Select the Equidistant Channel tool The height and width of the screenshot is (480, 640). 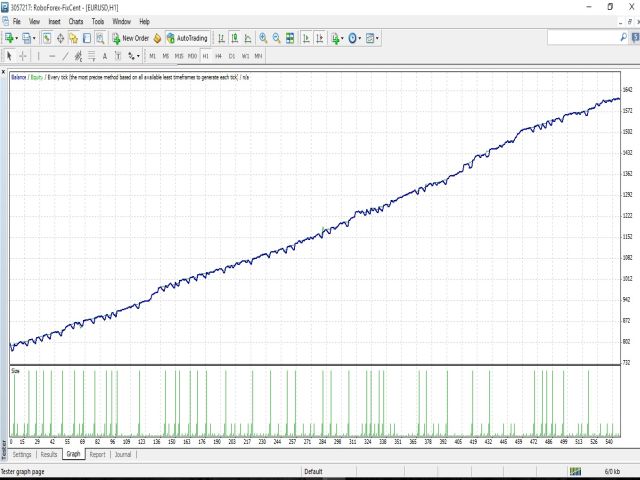coord(78,56)
